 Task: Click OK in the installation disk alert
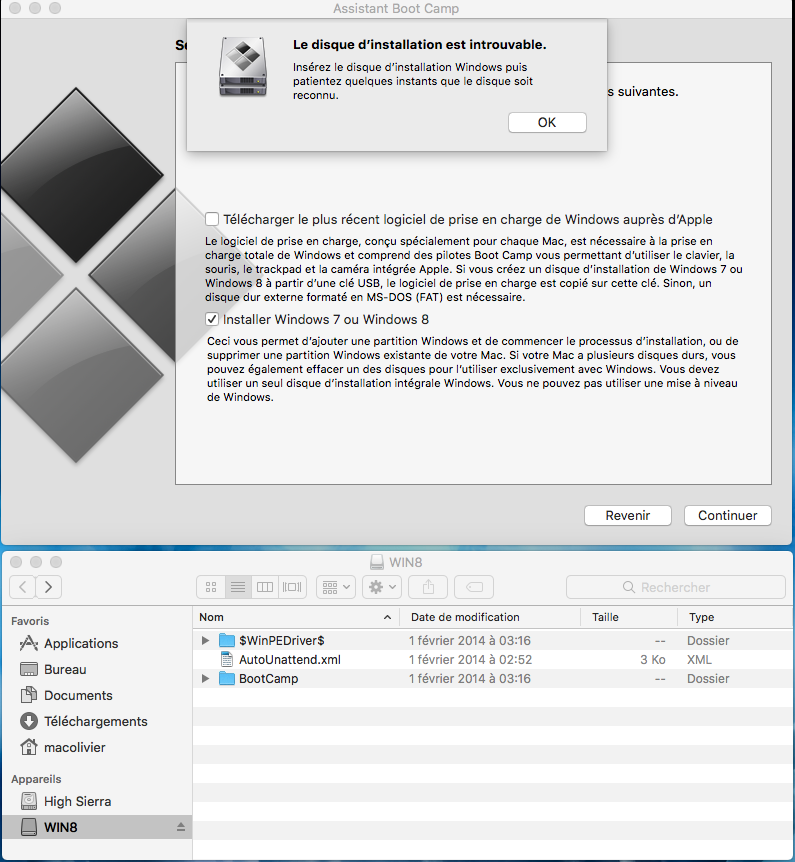(547, 123)
